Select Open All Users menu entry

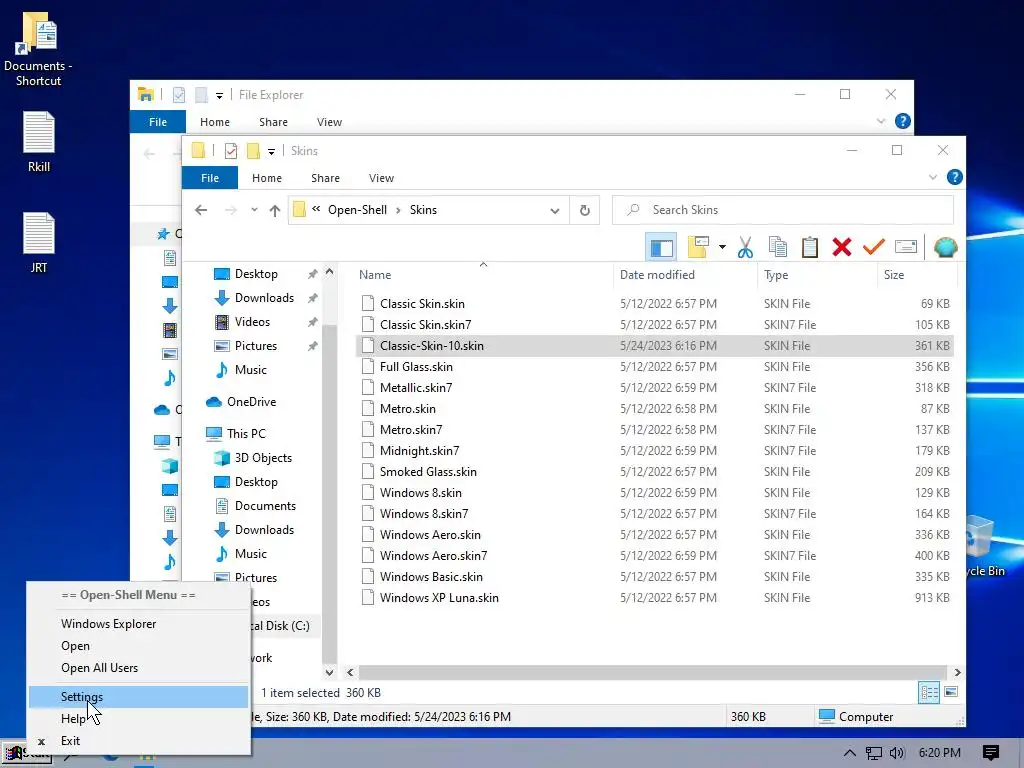138,668
